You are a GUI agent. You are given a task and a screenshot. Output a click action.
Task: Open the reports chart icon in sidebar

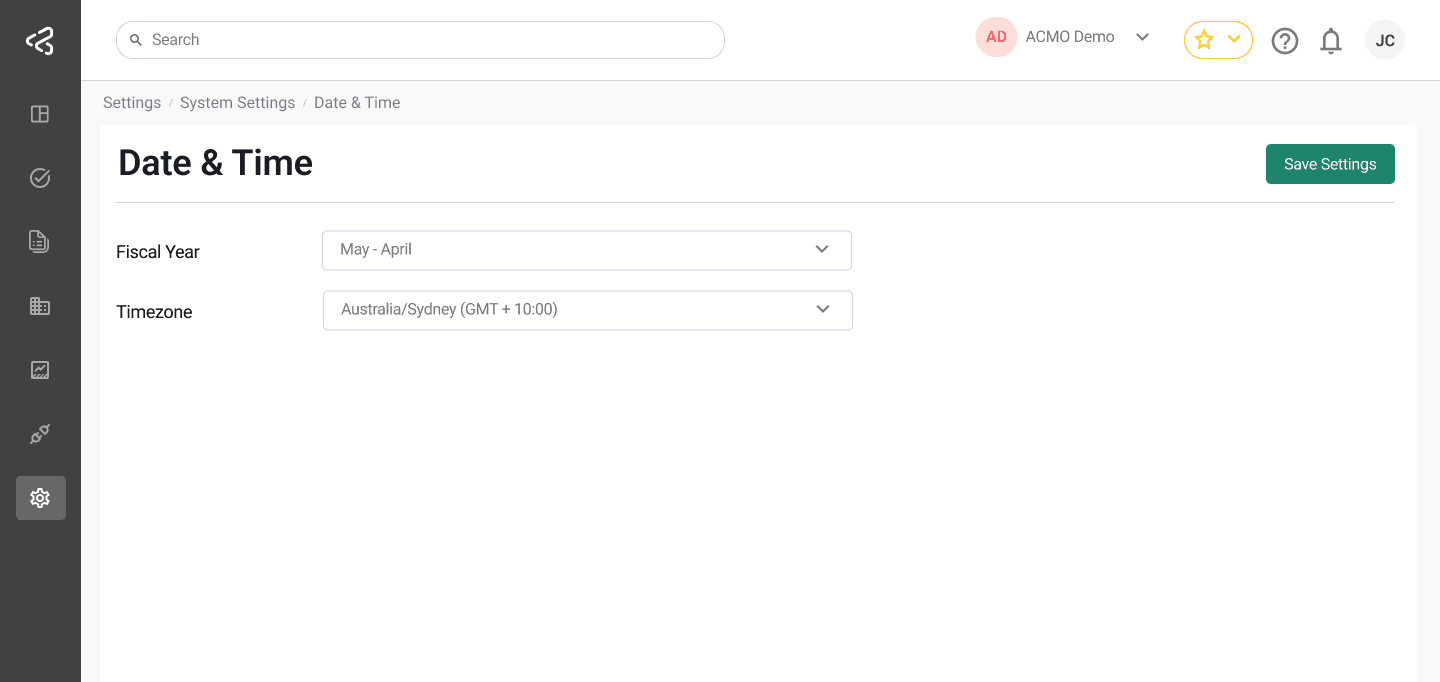(x=40, y=369)
